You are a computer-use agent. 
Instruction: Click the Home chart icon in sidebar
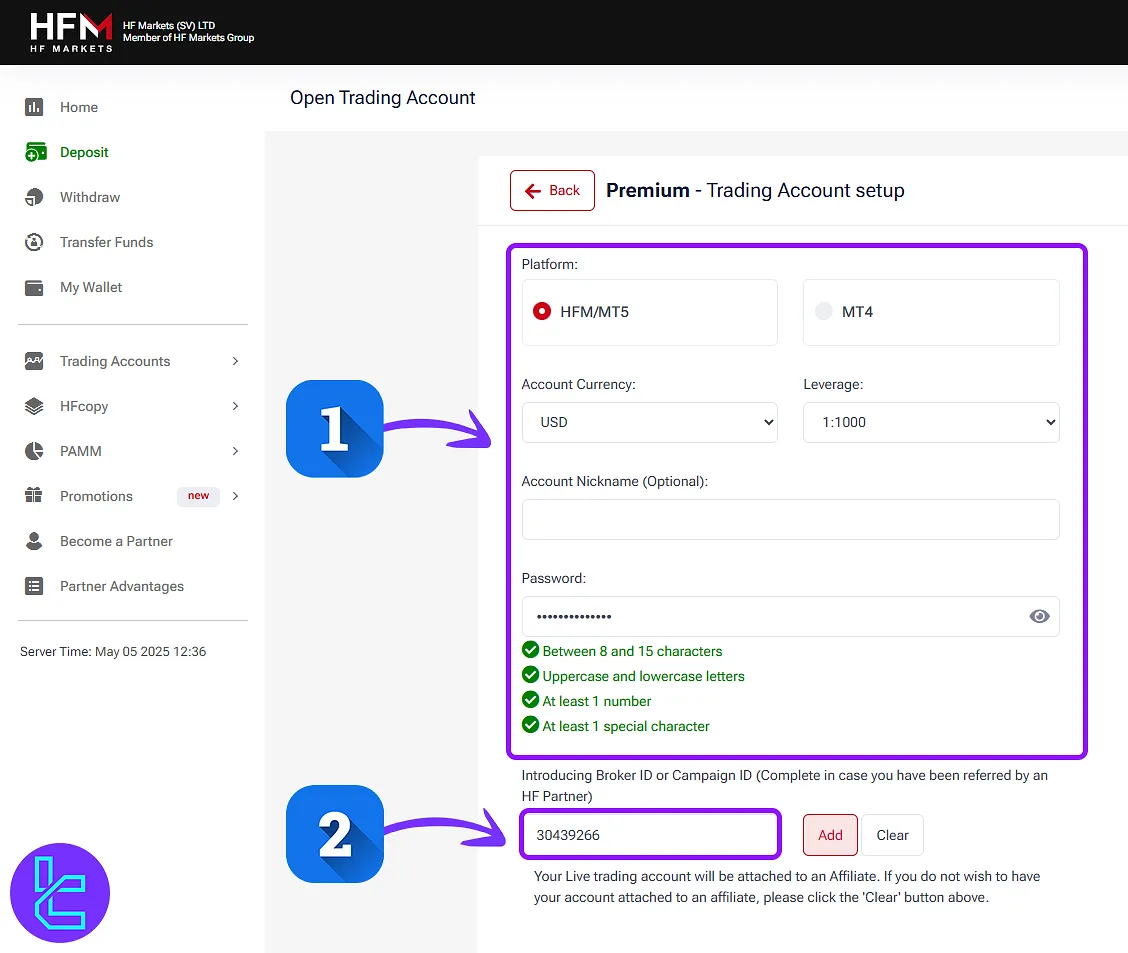pos(34,107)
